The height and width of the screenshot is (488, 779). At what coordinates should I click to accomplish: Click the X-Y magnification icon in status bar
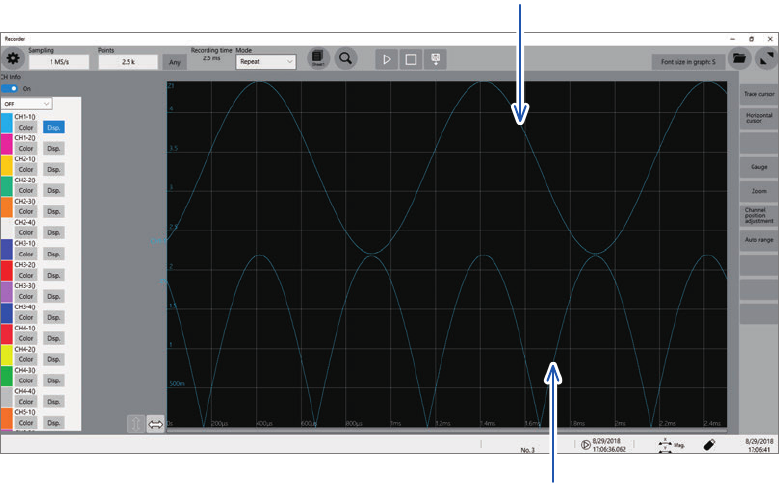pos(670,445)
